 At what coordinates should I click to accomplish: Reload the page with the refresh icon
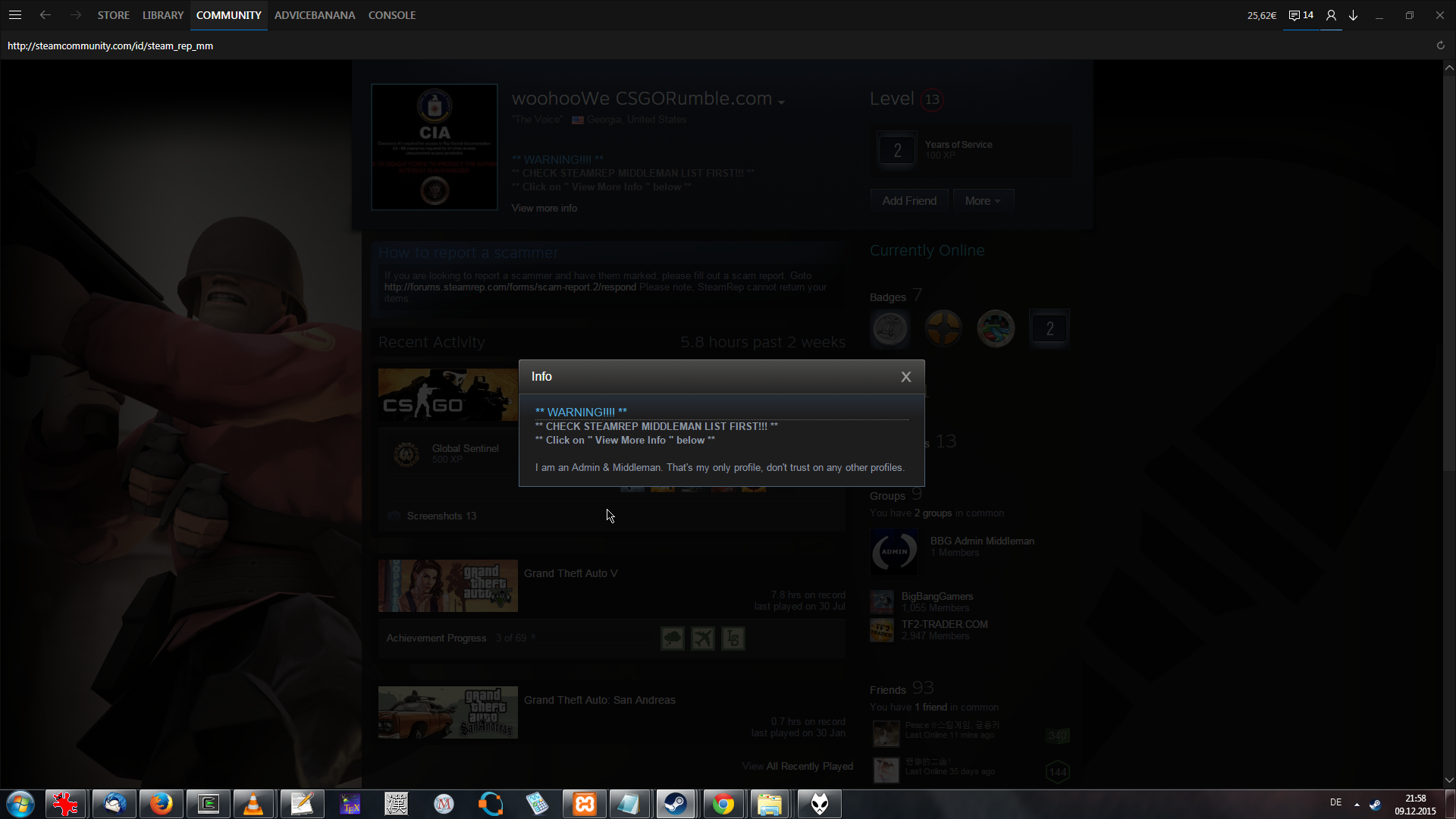[x=1440, y=45]
